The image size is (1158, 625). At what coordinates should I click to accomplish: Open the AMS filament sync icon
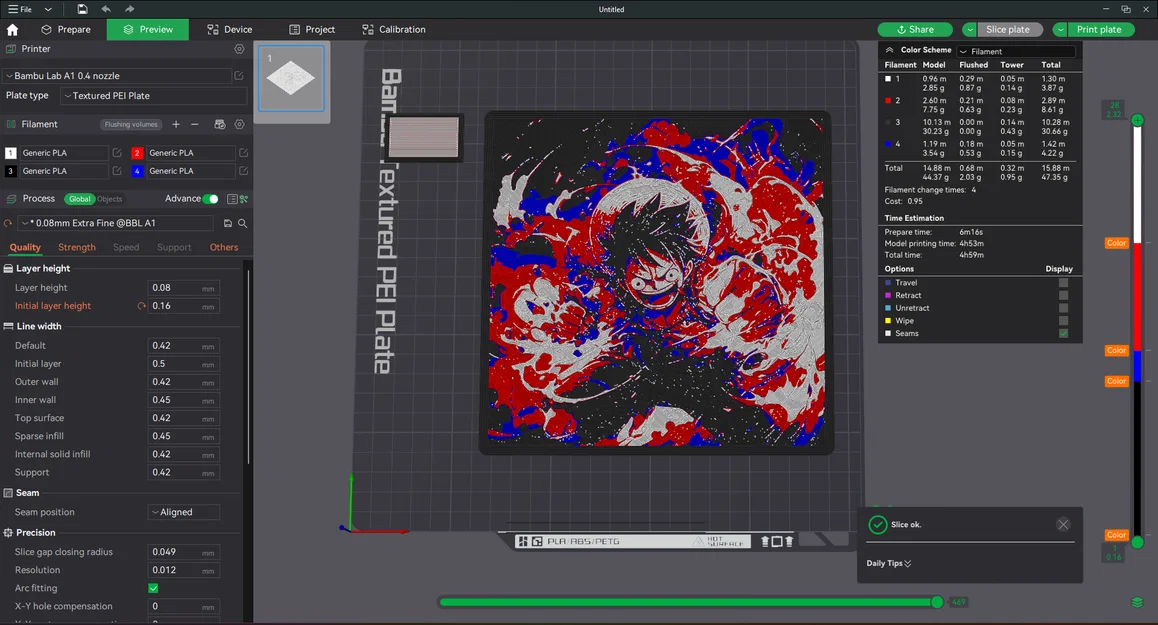click(219, 124)
